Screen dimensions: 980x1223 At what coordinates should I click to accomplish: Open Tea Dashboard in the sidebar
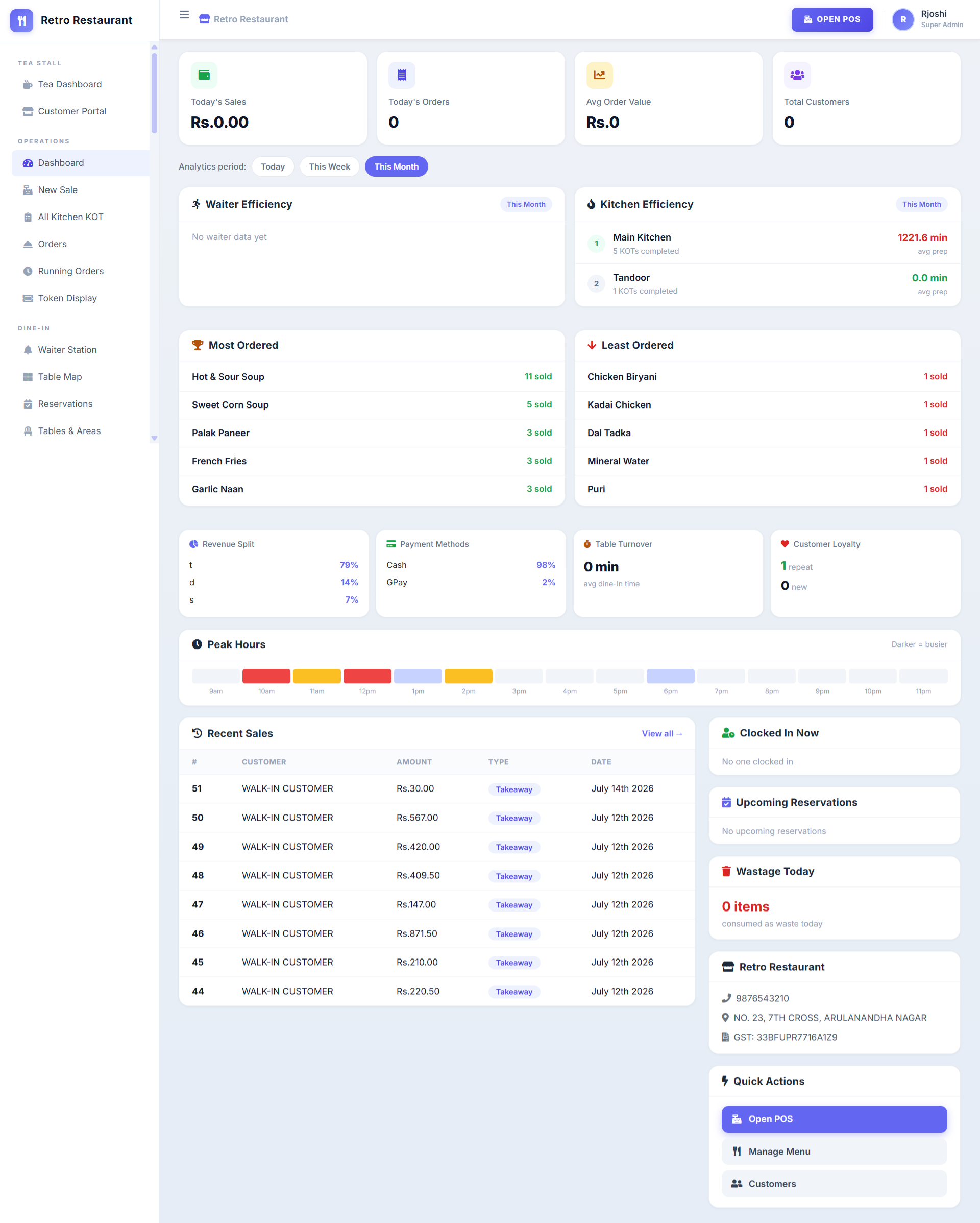pos(81,85)
